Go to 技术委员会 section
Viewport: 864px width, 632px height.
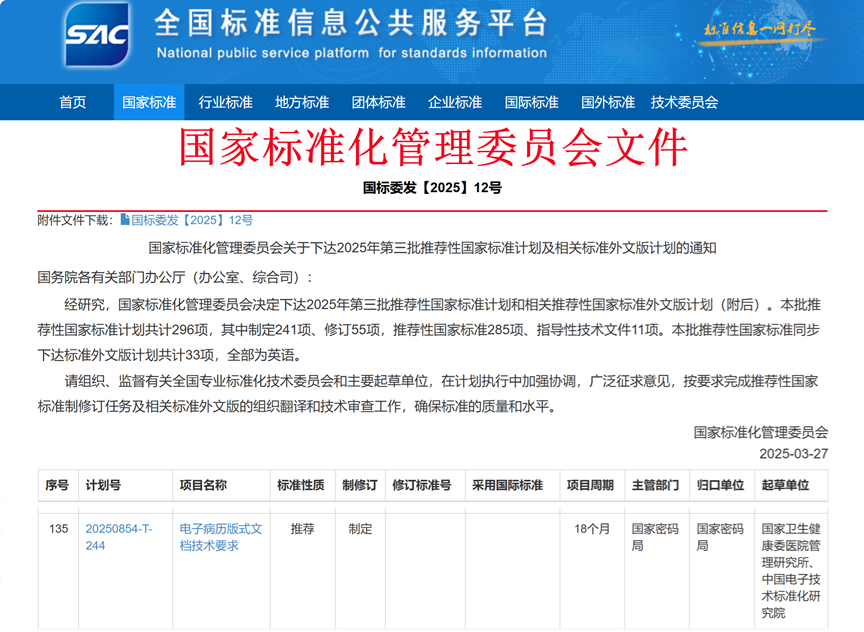[x=684, y=102]
